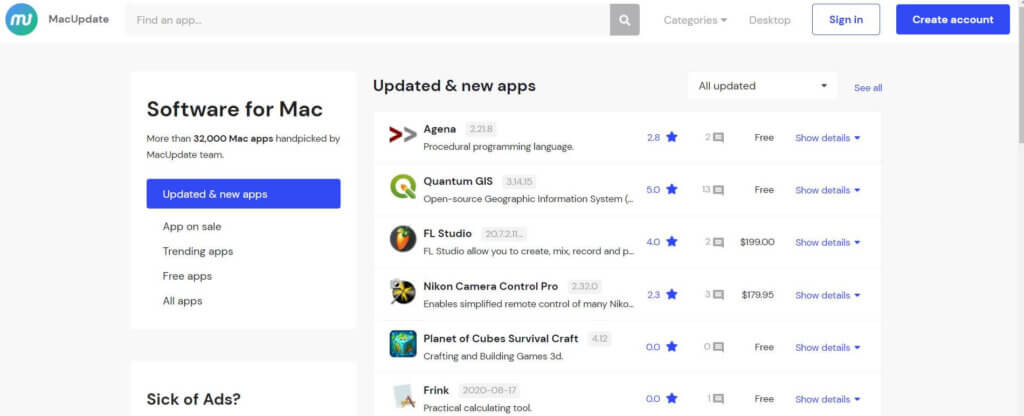Open the Quantum GIS app icon
Image resolution: width=1024 pixels, height=416 pixels.
pos(403,187)
